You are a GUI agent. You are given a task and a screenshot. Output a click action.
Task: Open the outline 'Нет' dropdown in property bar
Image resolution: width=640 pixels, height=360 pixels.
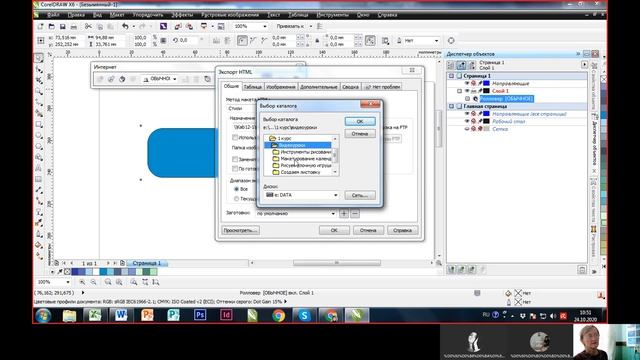(x=436, y=41)
